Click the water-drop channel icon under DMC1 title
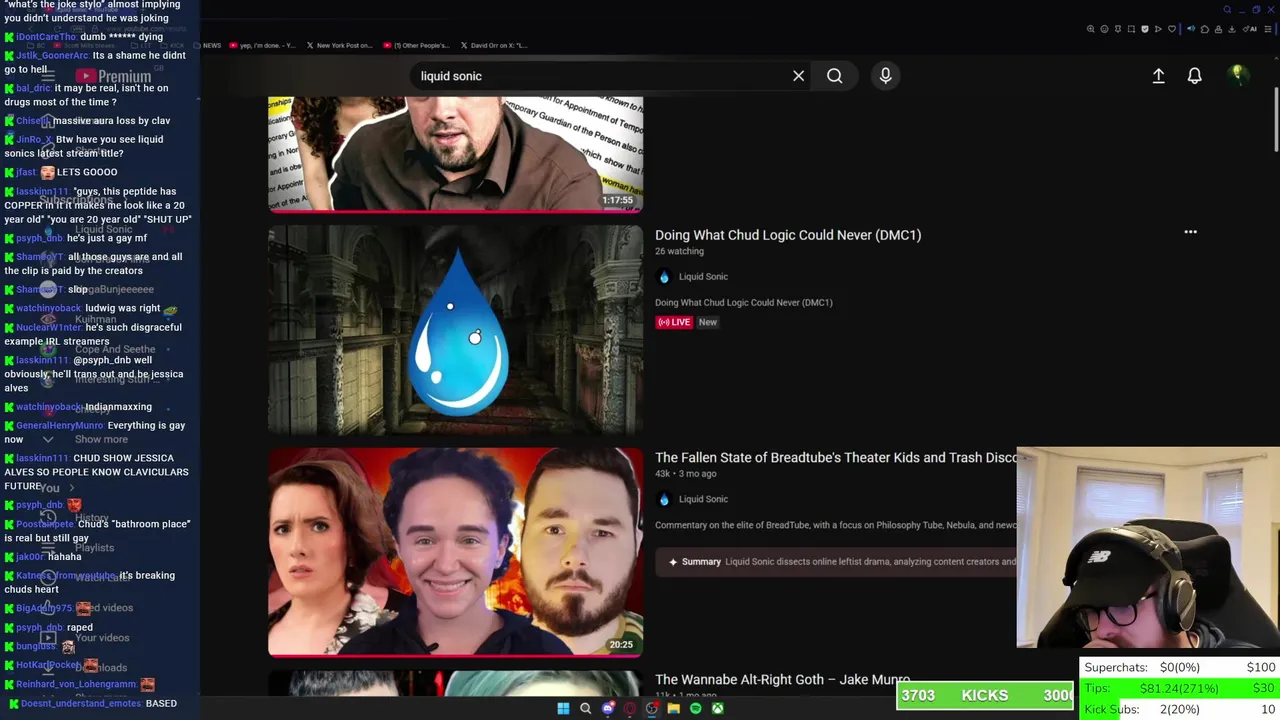 tap(663, 277)
